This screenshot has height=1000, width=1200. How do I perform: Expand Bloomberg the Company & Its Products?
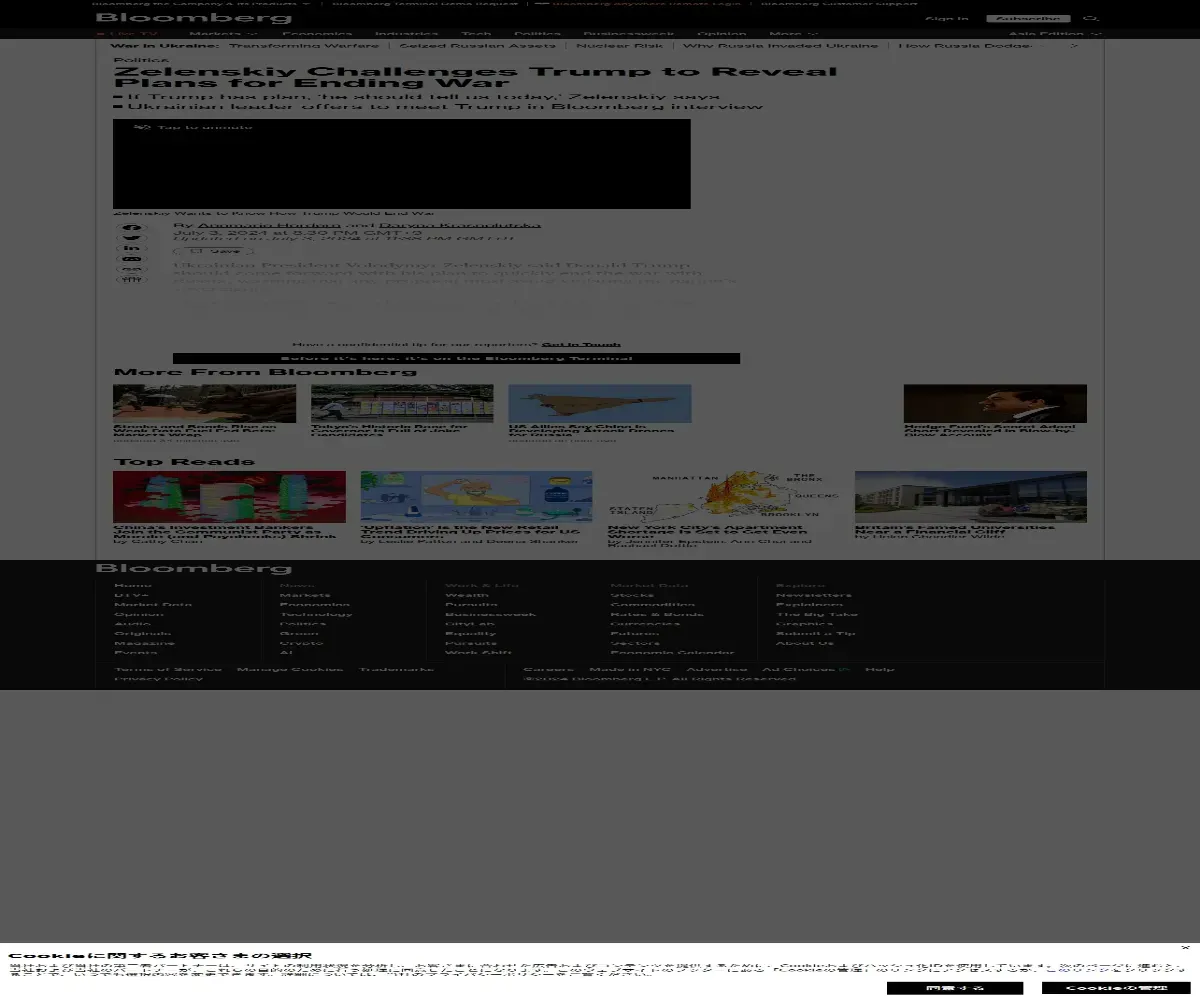point(202,3)
